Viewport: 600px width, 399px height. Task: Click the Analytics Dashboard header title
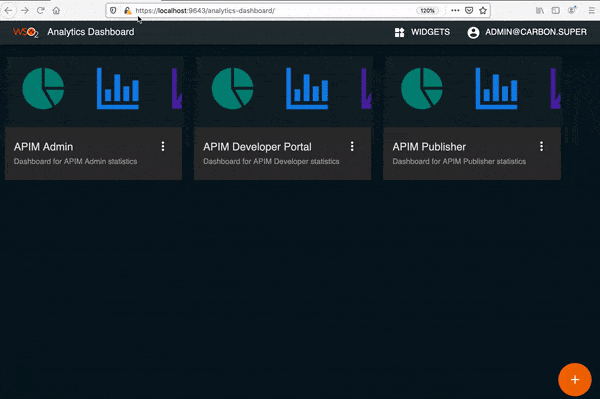pyautogui.click(x=91, y=32)
